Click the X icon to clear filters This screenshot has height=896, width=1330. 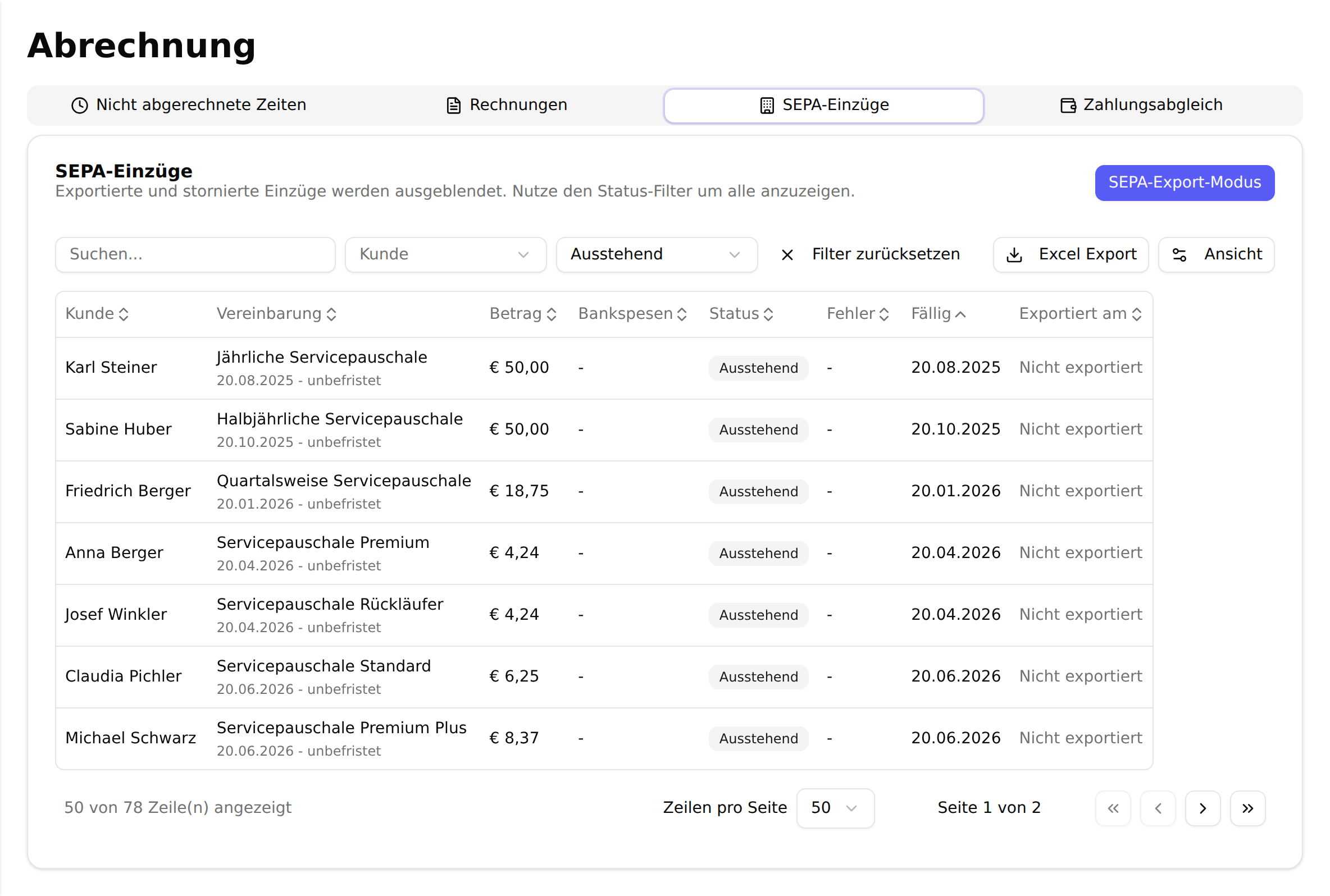[787, 255]
